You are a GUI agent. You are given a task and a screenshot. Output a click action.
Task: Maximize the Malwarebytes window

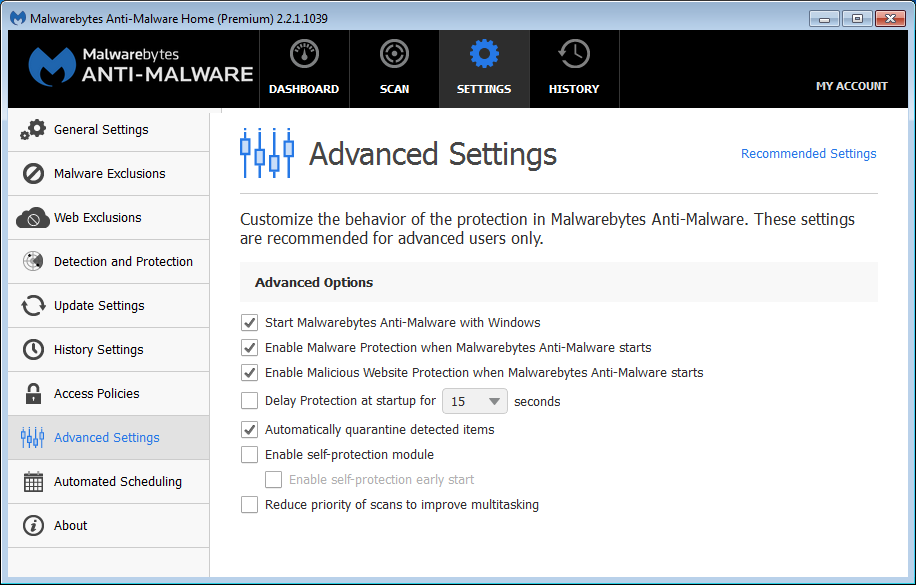click(x=857, y=19)
